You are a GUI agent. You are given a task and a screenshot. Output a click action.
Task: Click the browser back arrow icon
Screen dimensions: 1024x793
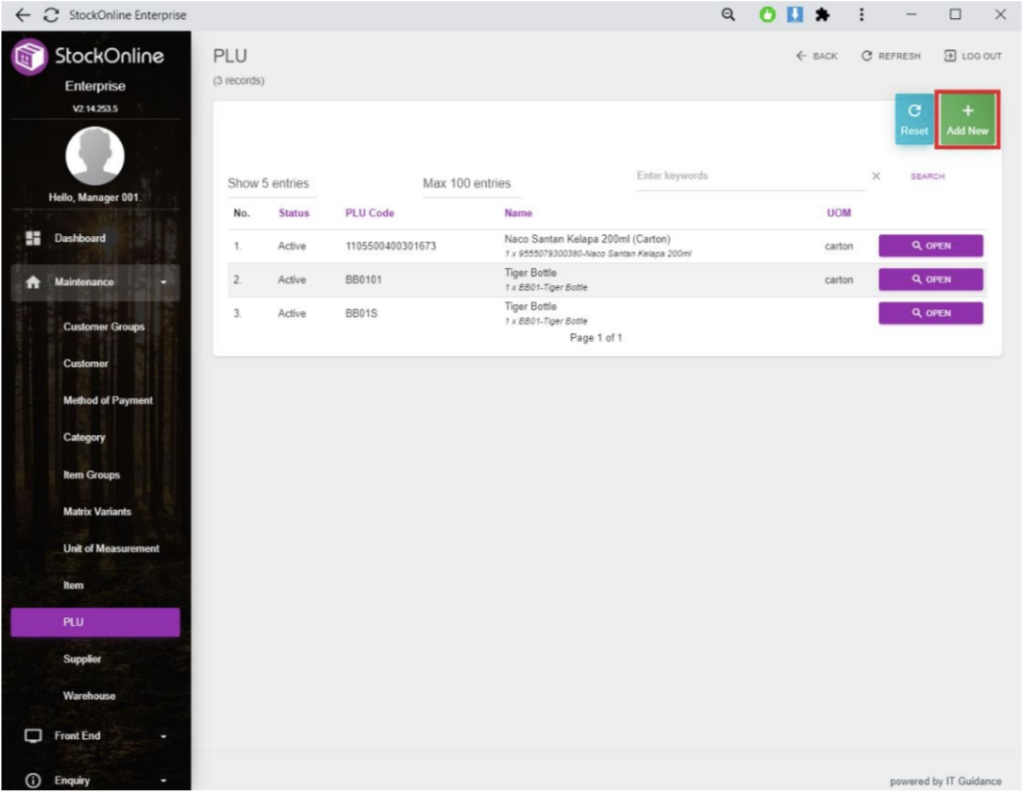pyautogui.click(x=23, y=15)
